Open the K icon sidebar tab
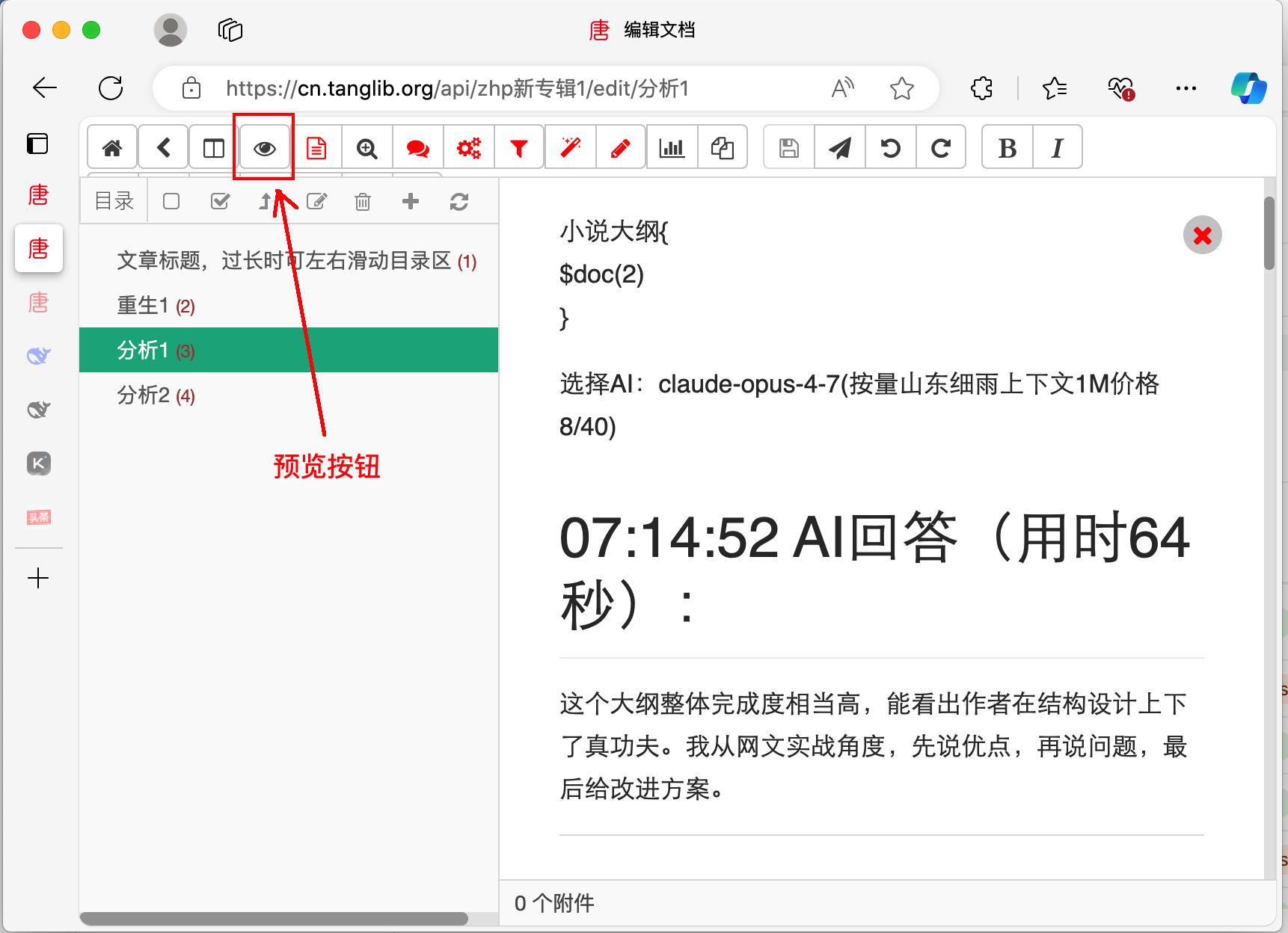The width and height of the screenshot is (1288, 933). (x=39, y=464)
